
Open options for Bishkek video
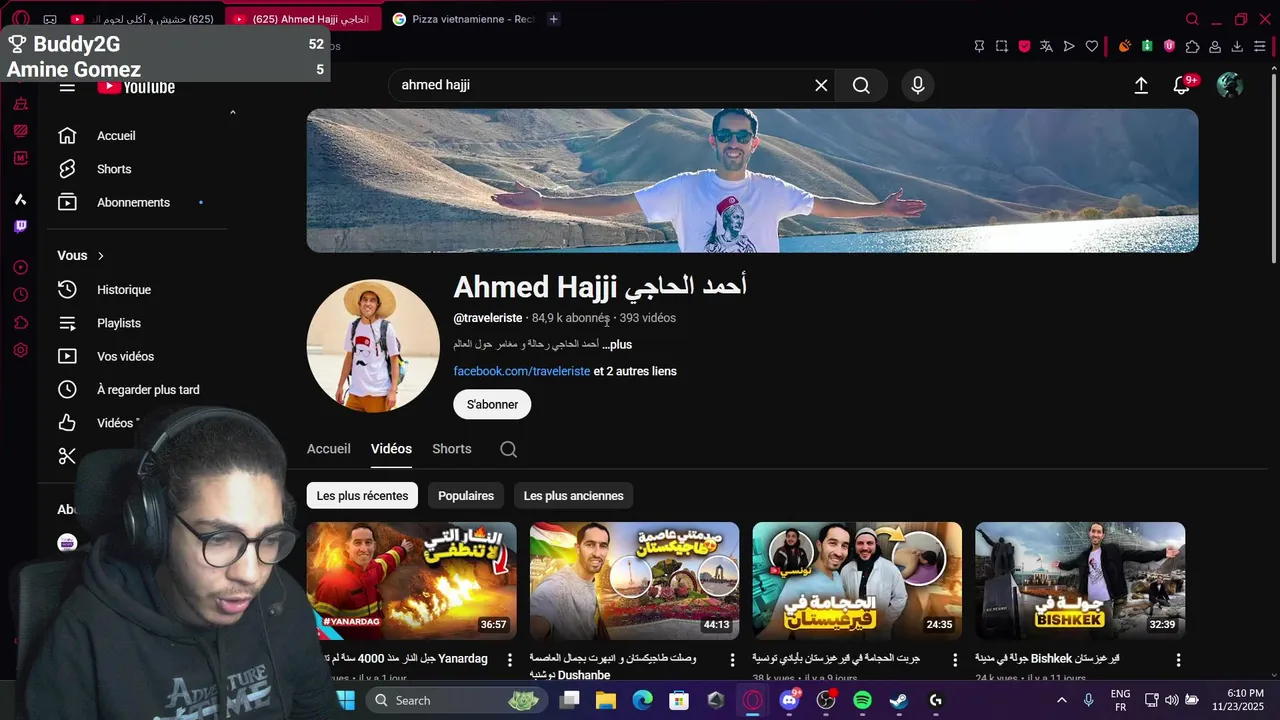tap(1178, 660)
